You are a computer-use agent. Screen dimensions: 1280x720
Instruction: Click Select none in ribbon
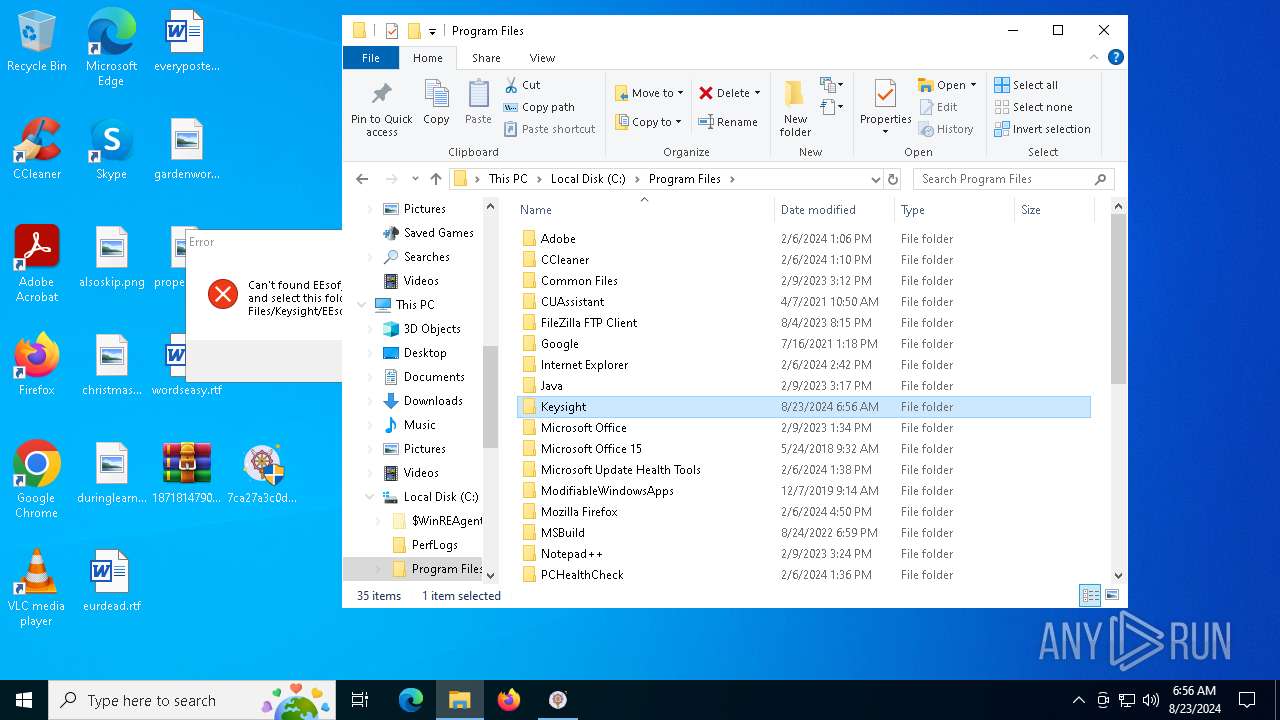point(1033,107)
